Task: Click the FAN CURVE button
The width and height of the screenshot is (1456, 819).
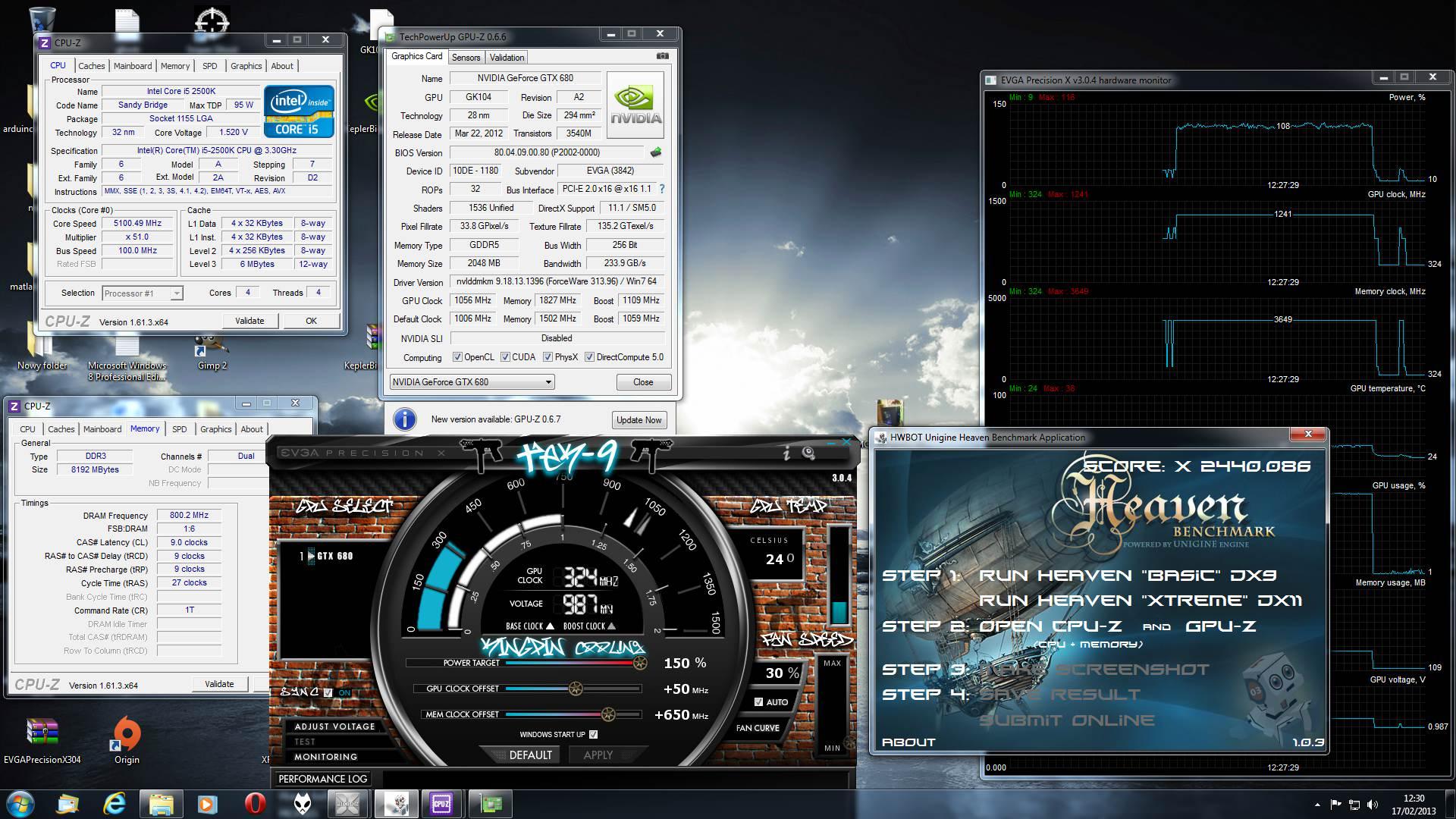Action: [758, 728]
